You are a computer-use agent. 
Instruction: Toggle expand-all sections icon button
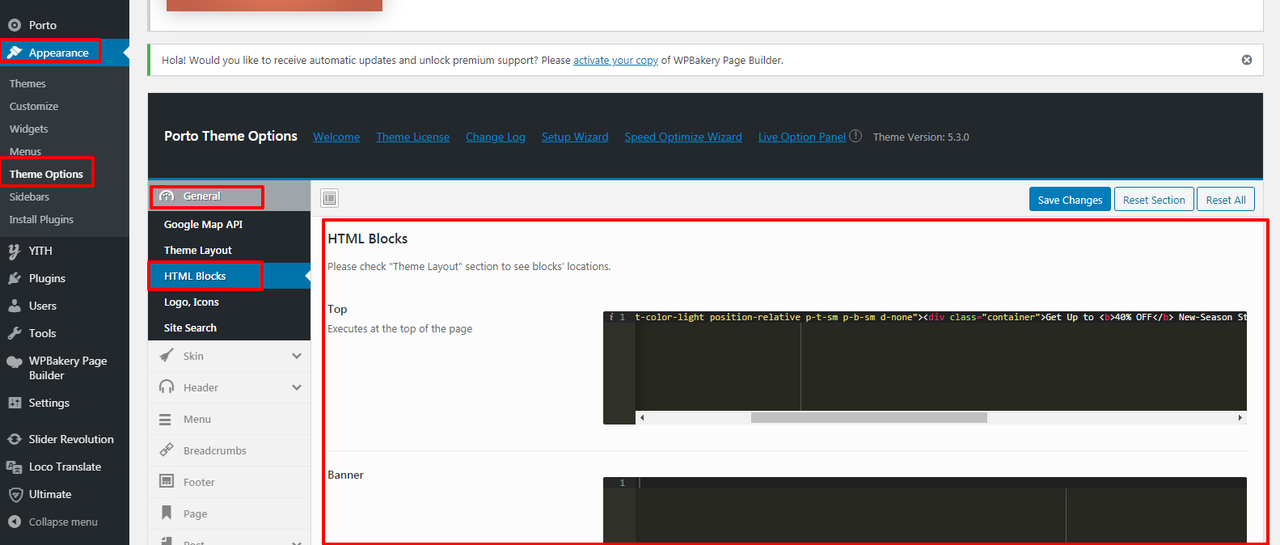[331, 199]
